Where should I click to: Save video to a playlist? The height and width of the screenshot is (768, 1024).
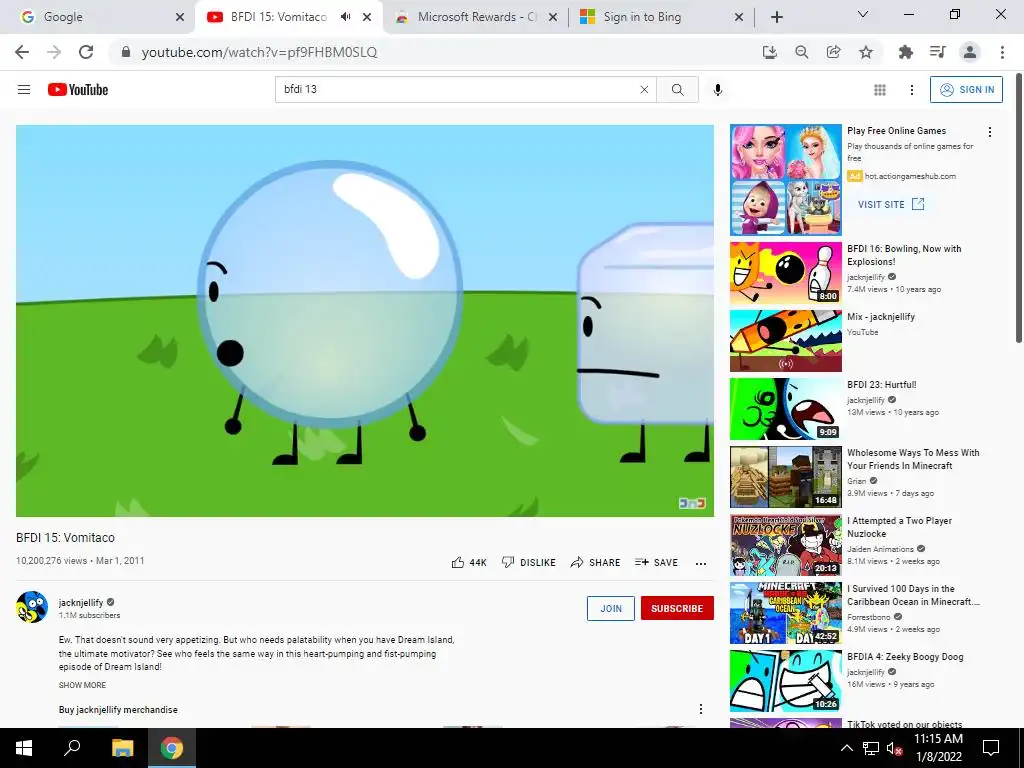click(656, 562)
